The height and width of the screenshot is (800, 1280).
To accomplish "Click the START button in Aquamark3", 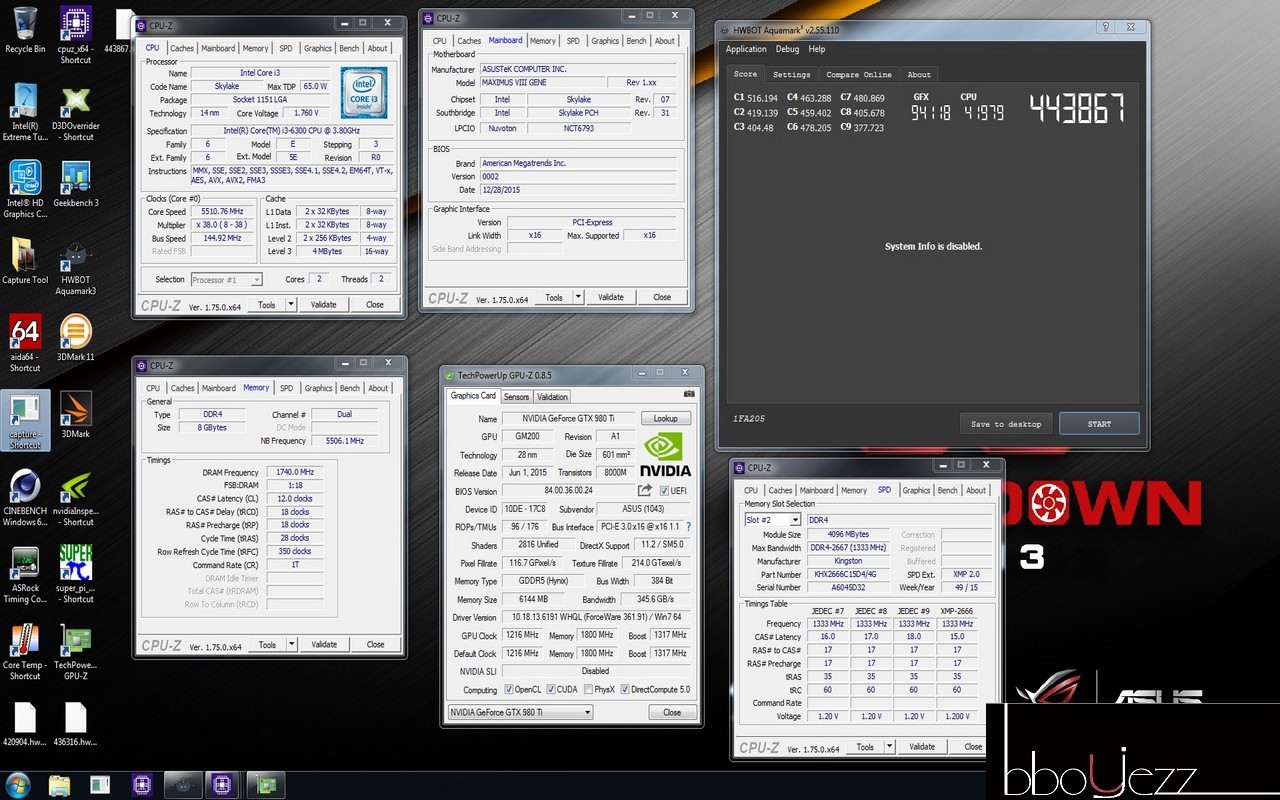I will click(x=1099, y=424).
